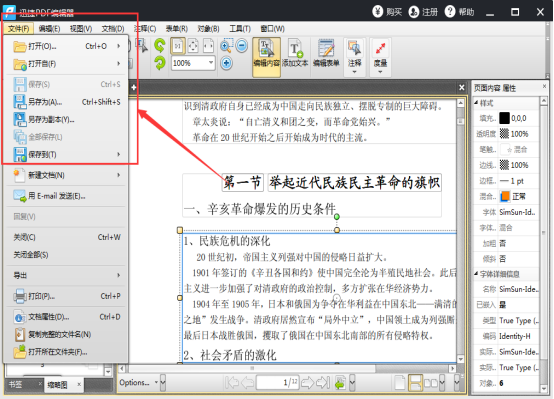Go to last page arrow icon

tap(323, 382)
